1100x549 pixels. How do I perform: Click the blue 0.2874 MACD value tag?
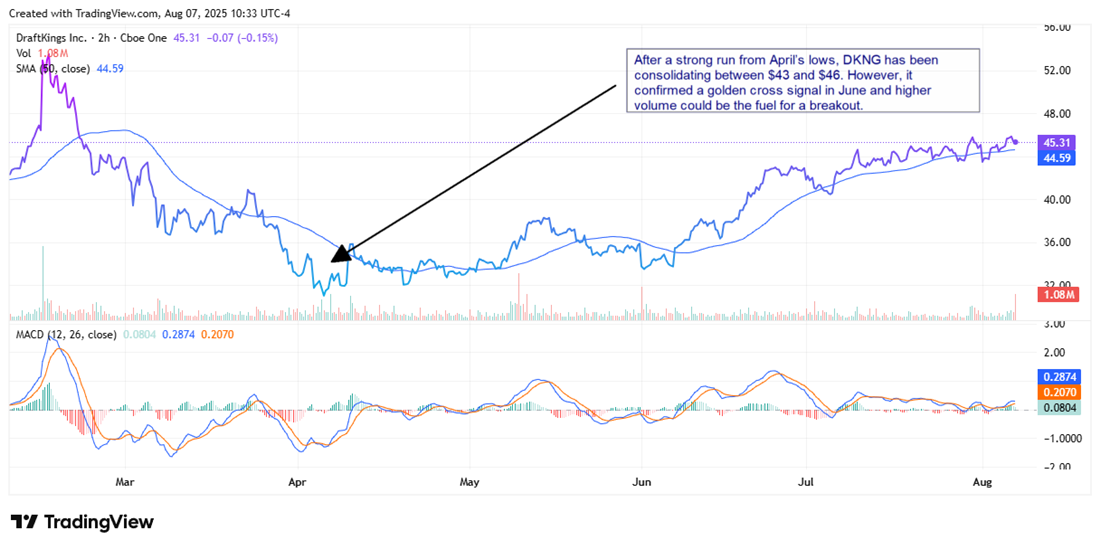1056,378
